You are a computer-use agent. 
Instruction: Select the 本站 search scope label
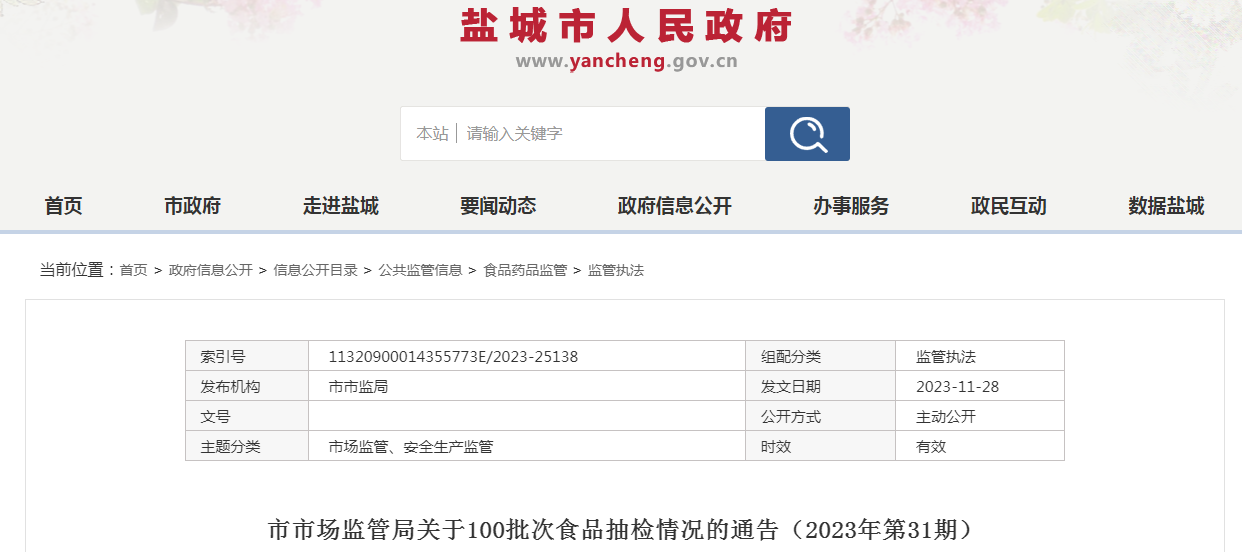432,134
